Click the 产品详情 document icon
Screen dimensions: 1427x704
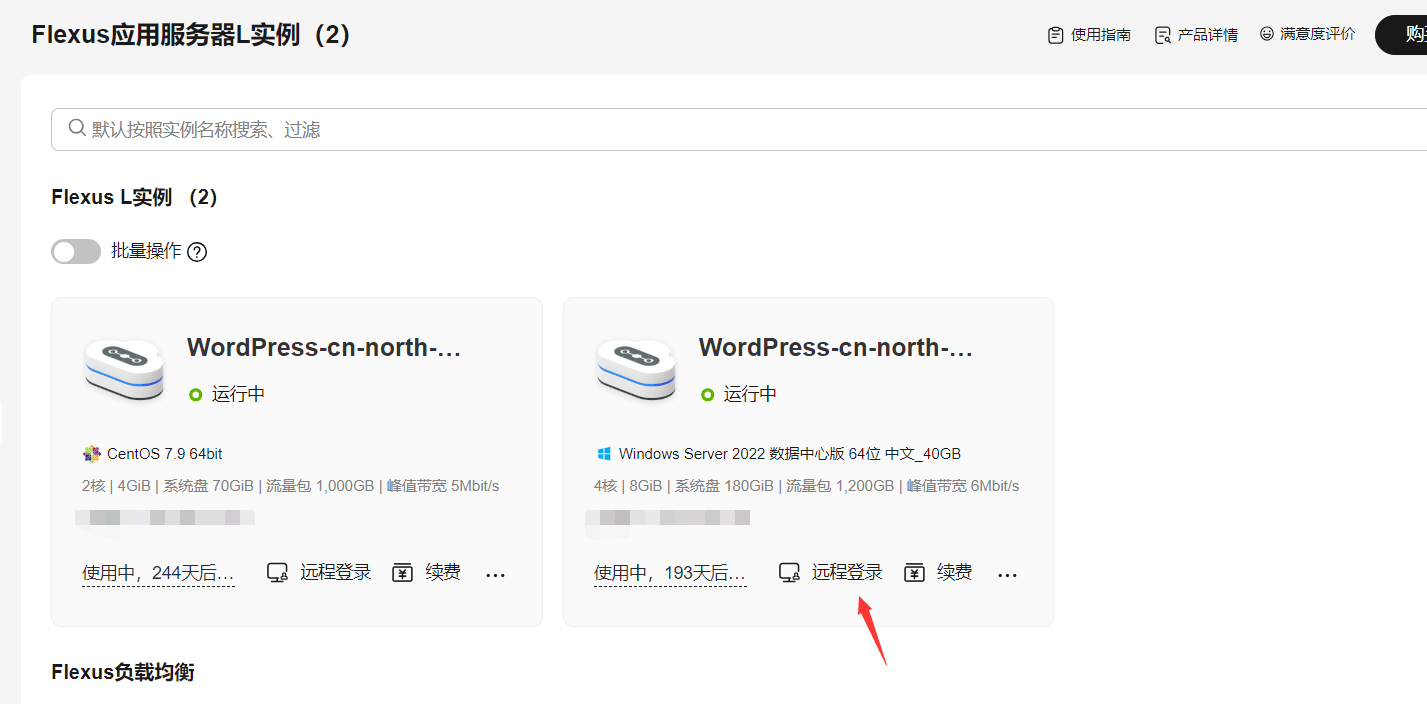[1162, 35]
